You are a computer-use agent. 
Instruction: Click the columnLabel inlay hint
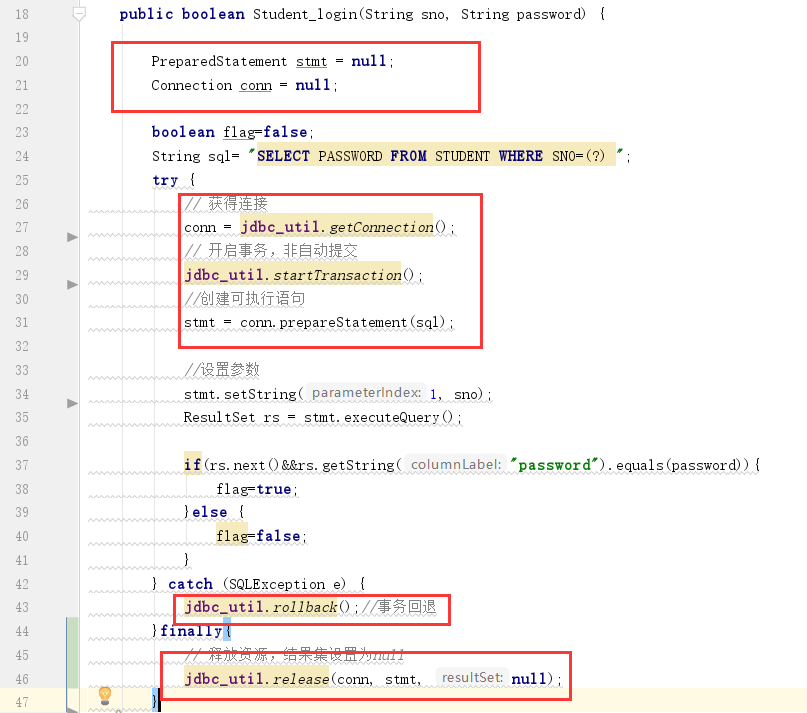pyautogui.click(x=455, y=465)
